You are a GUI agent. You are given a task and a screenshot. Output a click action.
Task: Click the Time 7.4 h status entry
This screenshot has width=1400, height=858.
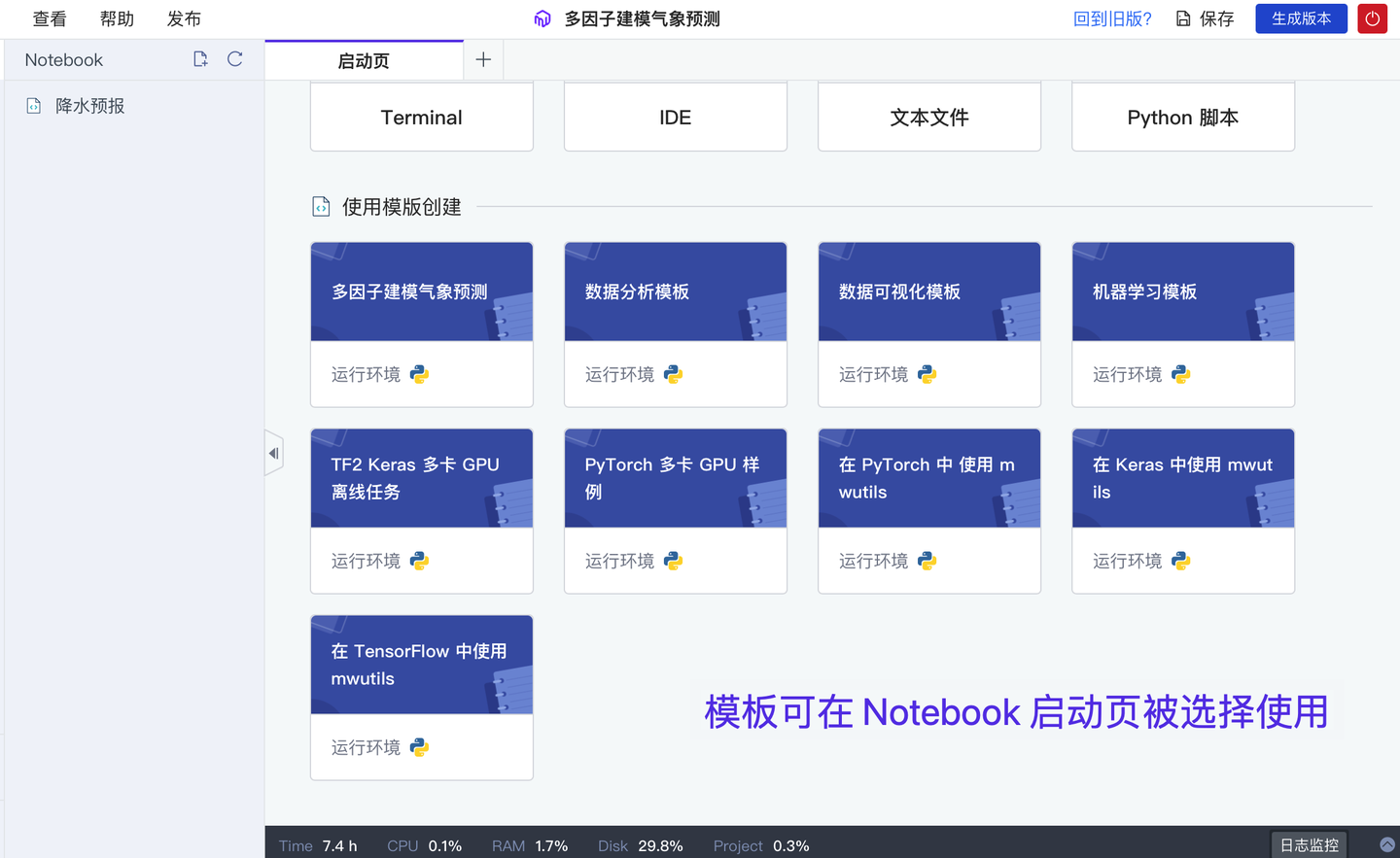318,845
